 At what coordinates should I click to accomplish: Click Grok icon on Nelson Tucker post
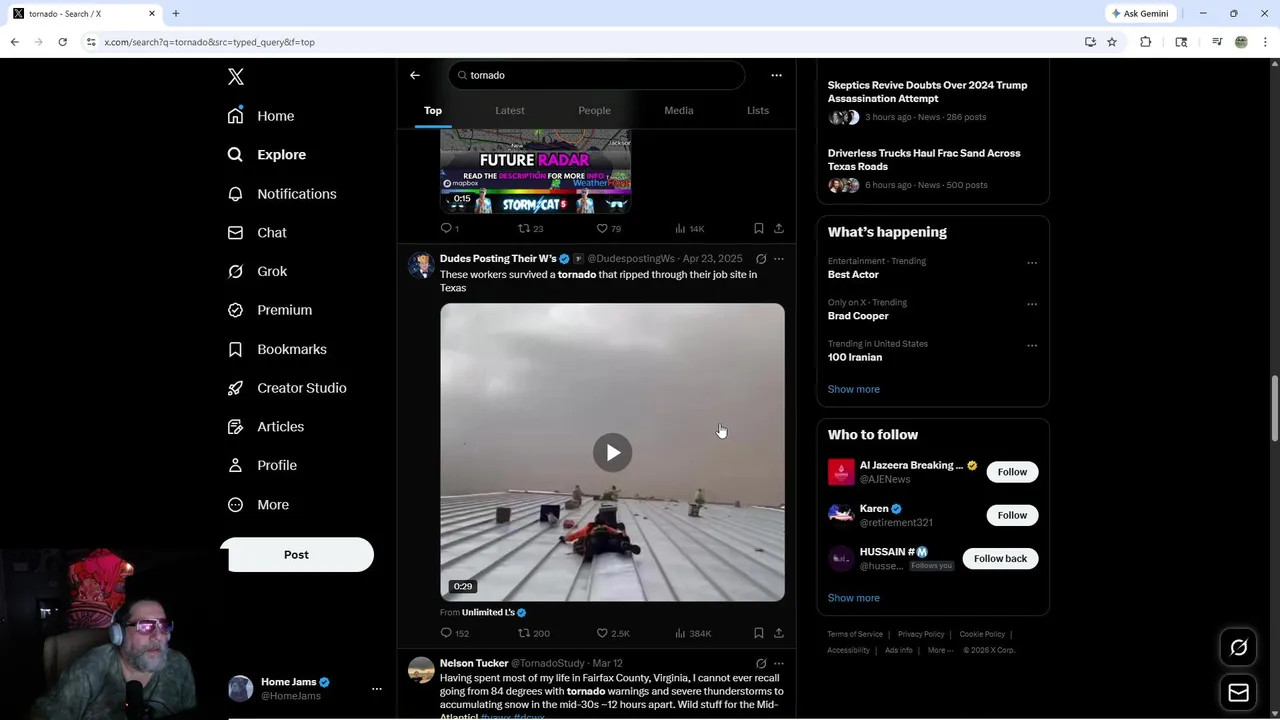click(x=761, y=663)
